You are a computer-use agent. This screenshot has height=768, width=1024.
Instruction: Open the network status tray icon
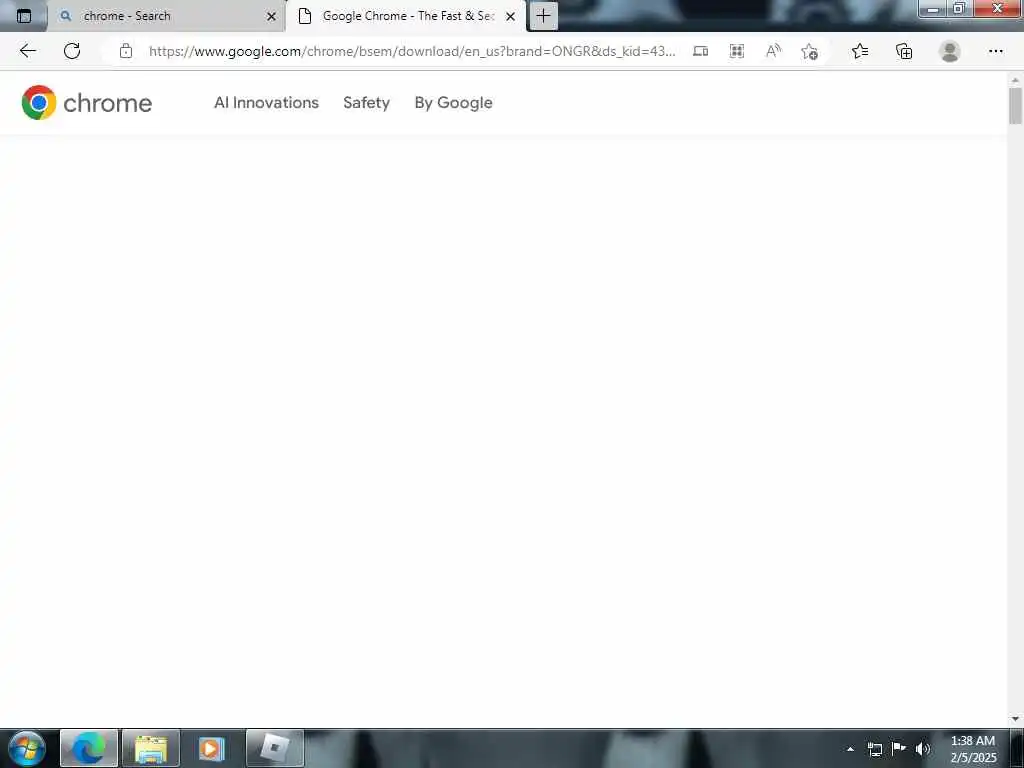click(875, 749)
